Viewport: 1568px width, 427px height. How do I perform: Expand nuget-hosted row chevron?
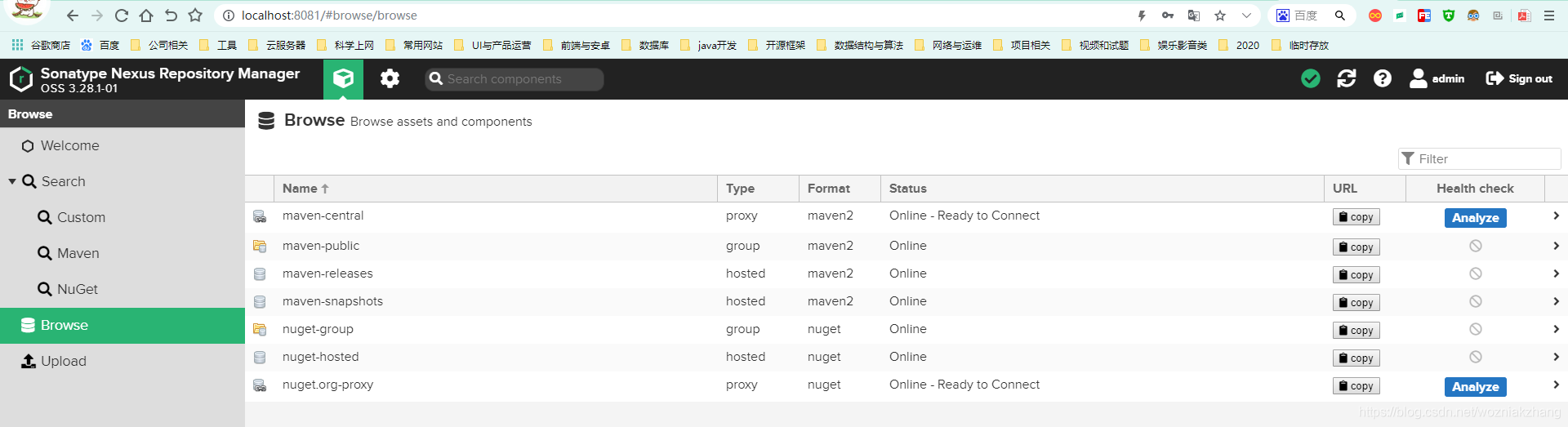pyautogui.click(x=1556, y=357)
